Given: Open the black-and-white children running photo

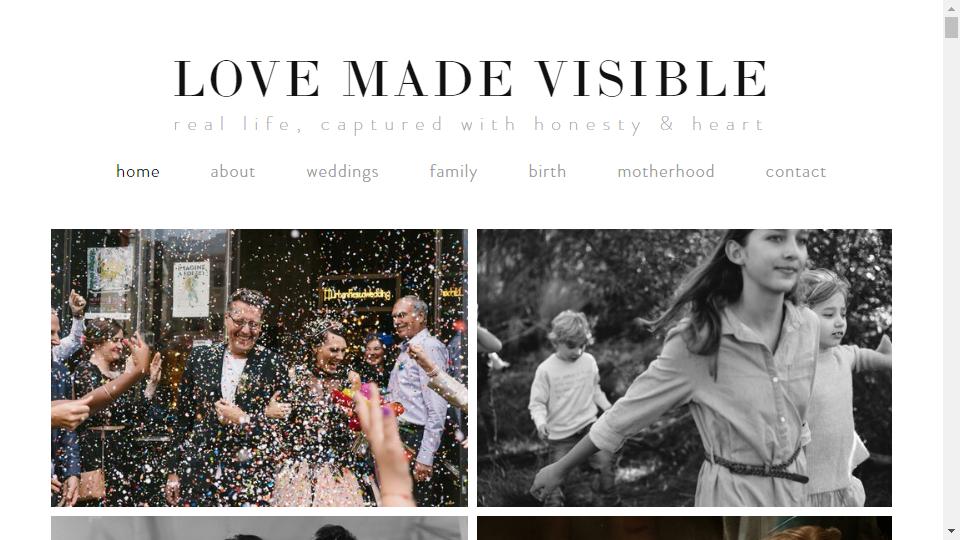Looking at the screenshot, I should (684, 367).
